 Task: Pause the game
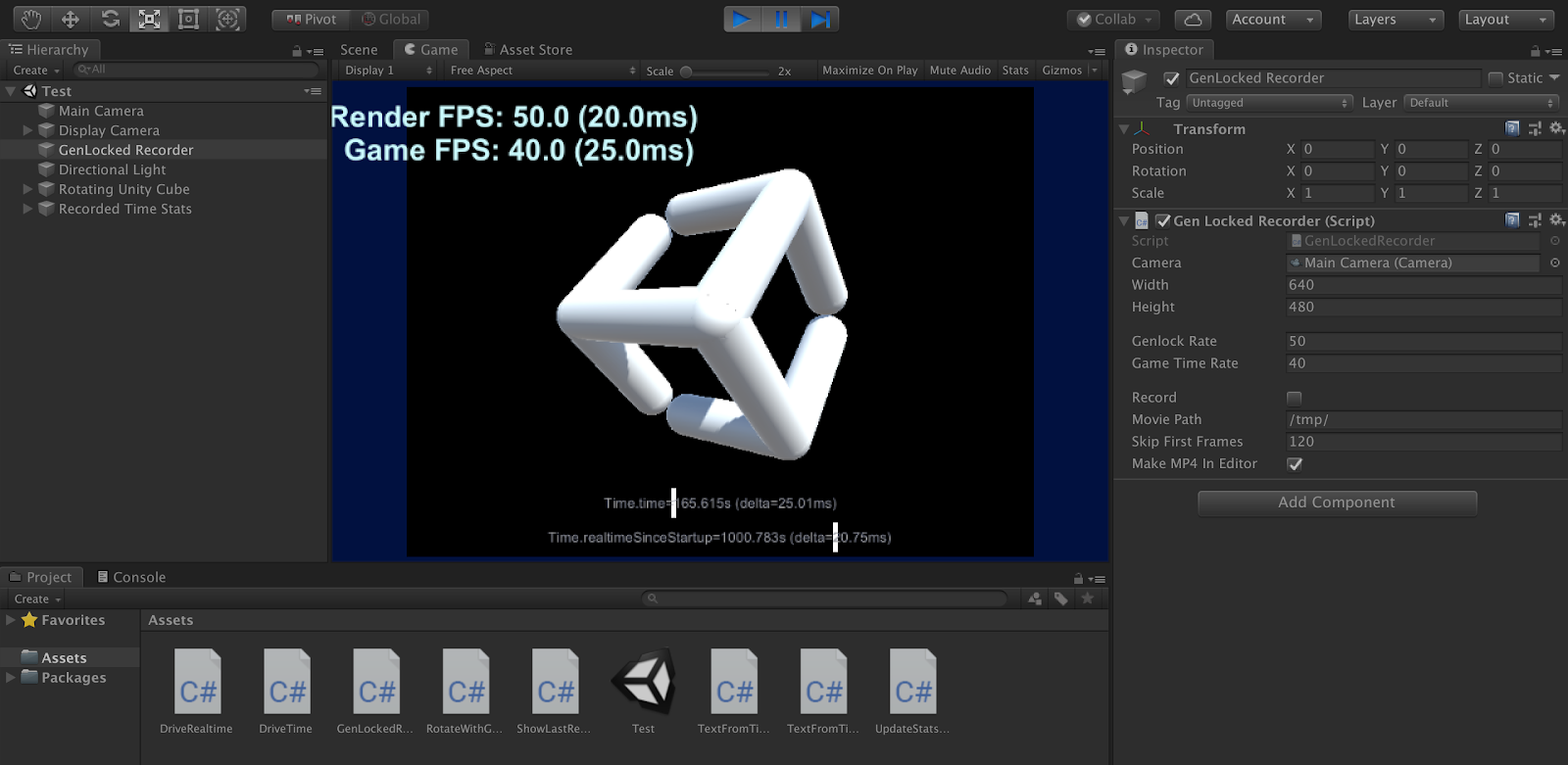(x=781, y=19)
